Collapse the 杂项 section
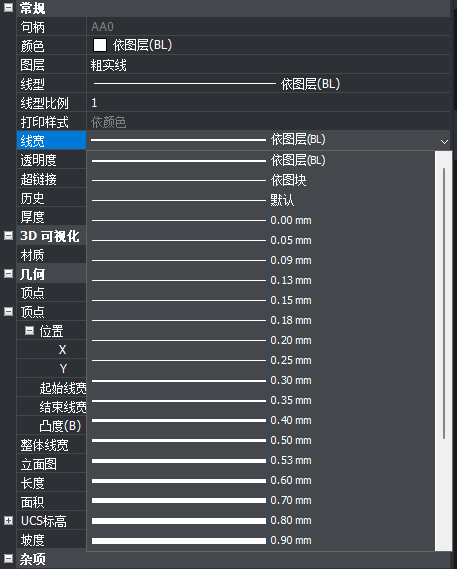The image size is (457, 569). (x=8, y=558)
